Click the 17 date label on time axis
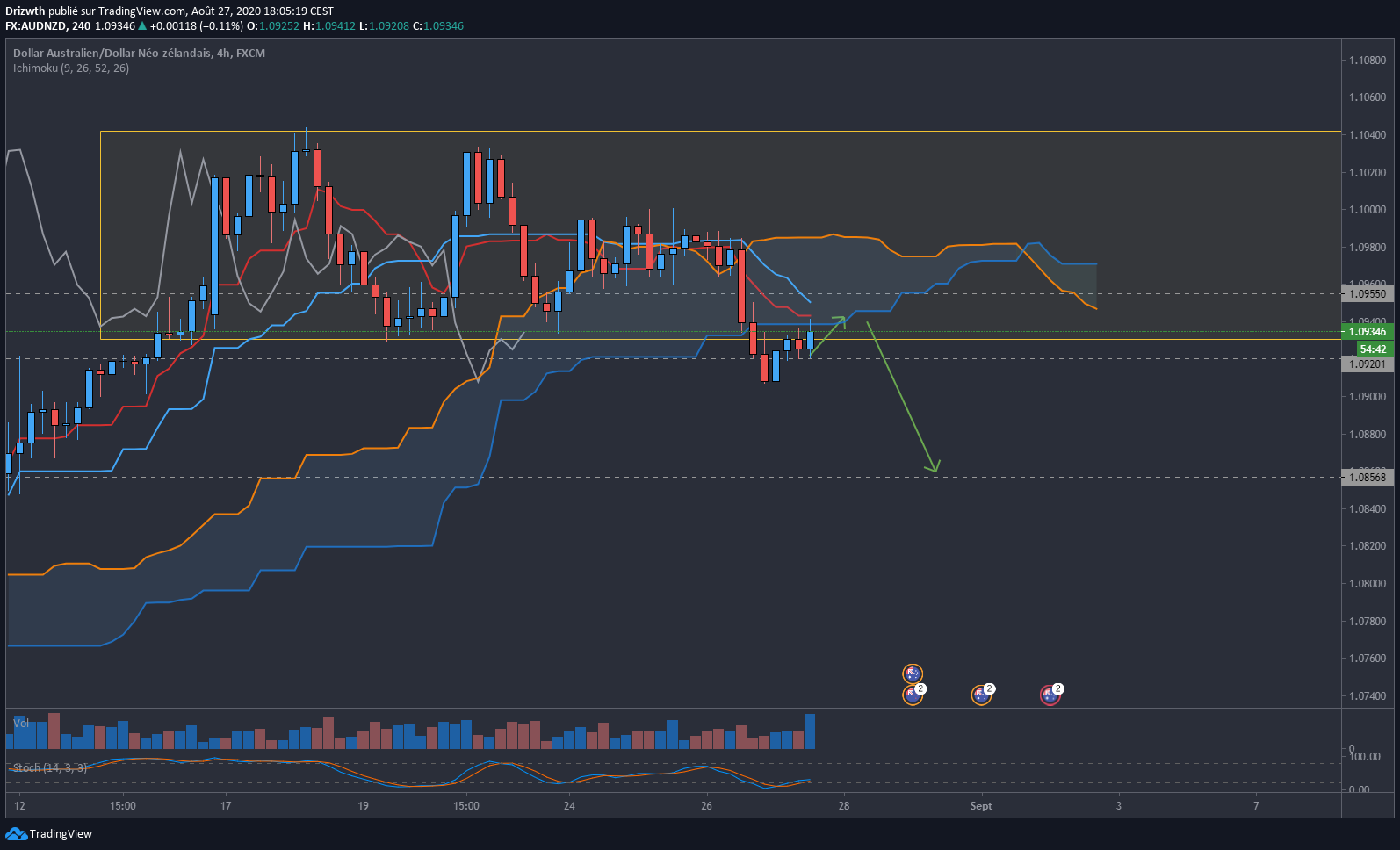Image resolution: width=1400 pixels, height=850 pixels. (226, 806)
